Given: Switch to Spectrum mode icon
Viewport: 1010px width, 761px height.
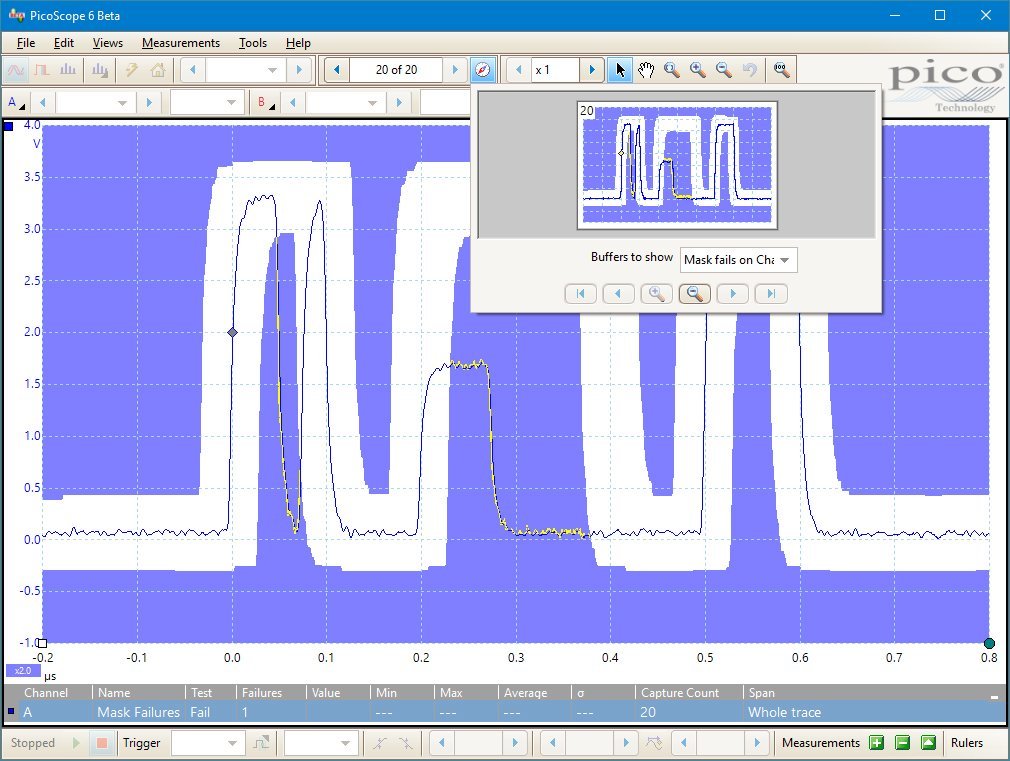Looking at the screenshot, I should tap(68, 70).
